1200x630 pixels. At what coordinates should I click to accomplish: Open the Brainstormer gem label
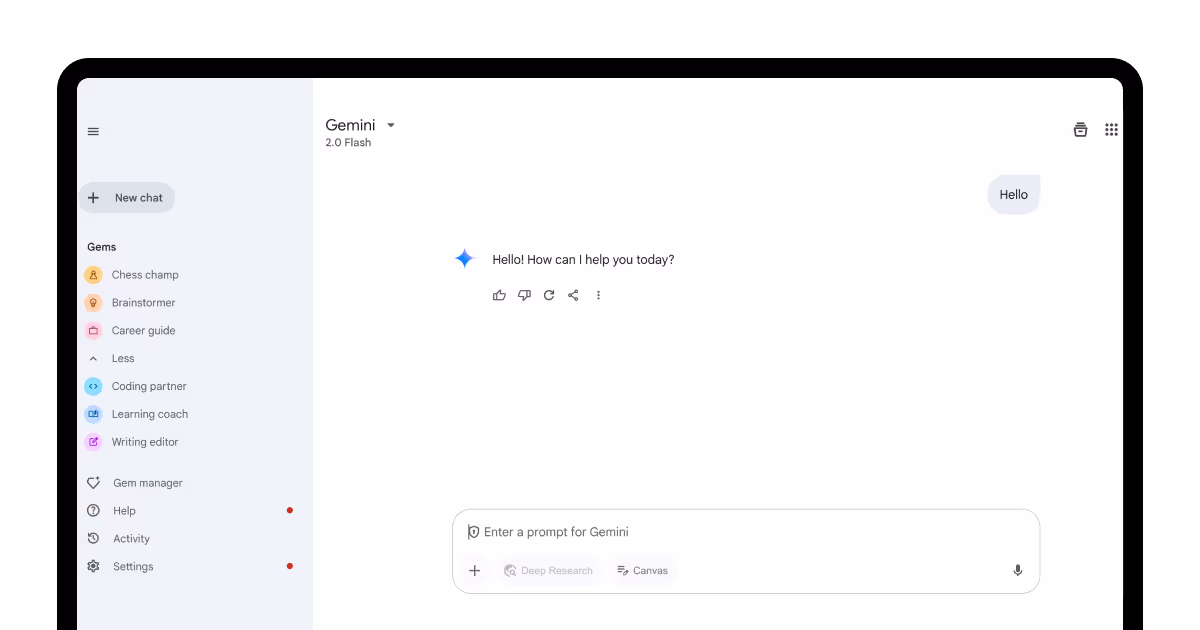143,303
